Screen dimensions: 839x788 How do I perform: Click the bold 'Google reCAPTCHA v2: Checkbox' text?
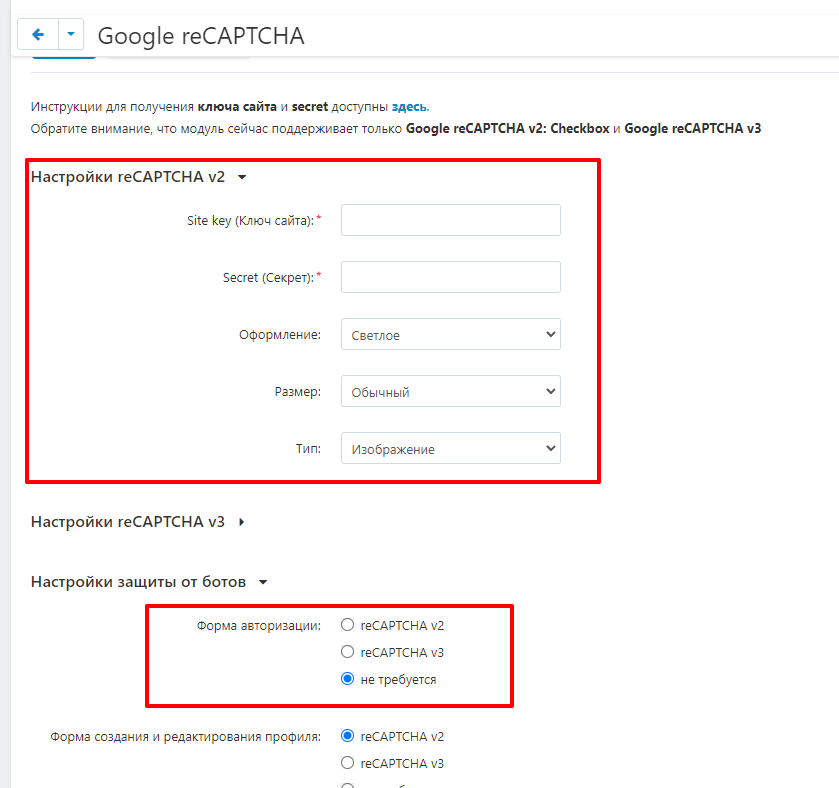tap(508, 128)
